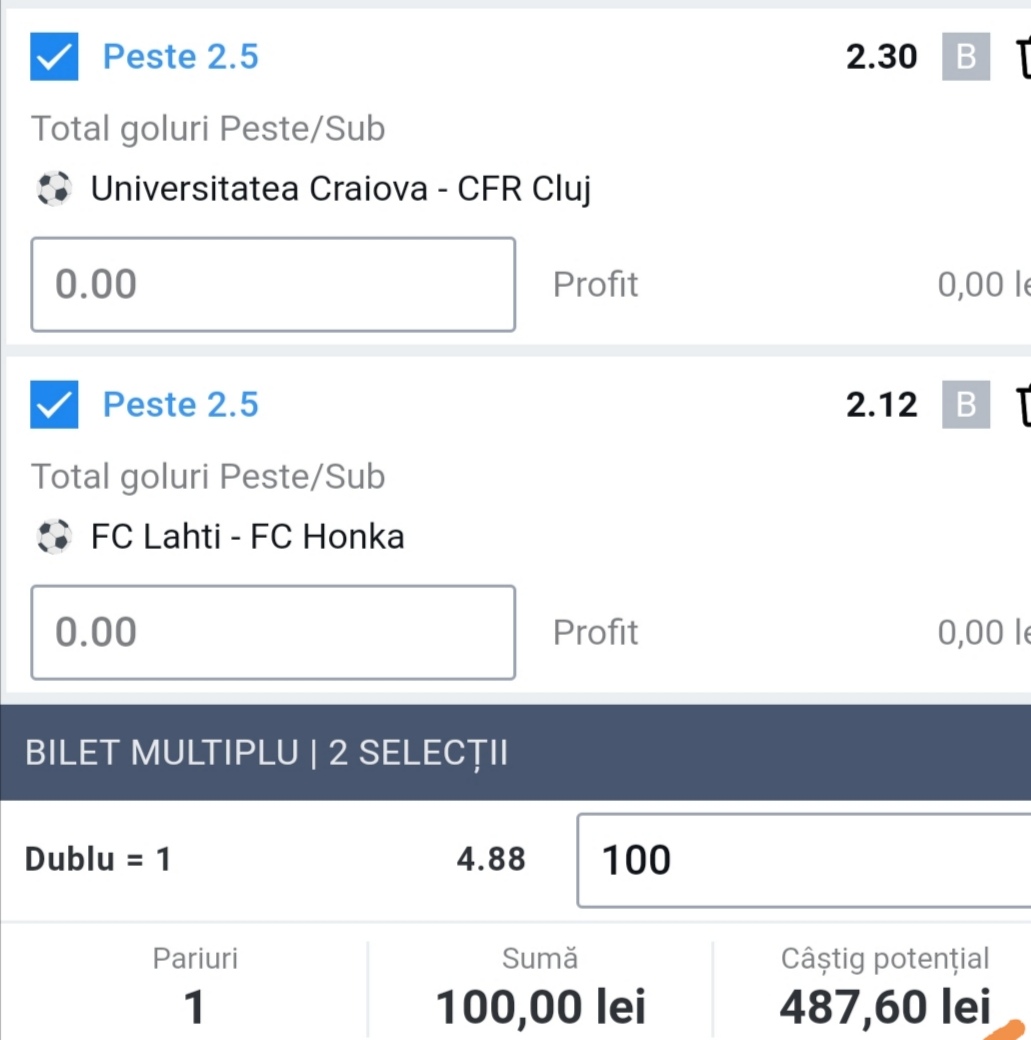
Task: Select the first Peste 2.5 label
Action: pyautogui.click(x=180, y=56)
